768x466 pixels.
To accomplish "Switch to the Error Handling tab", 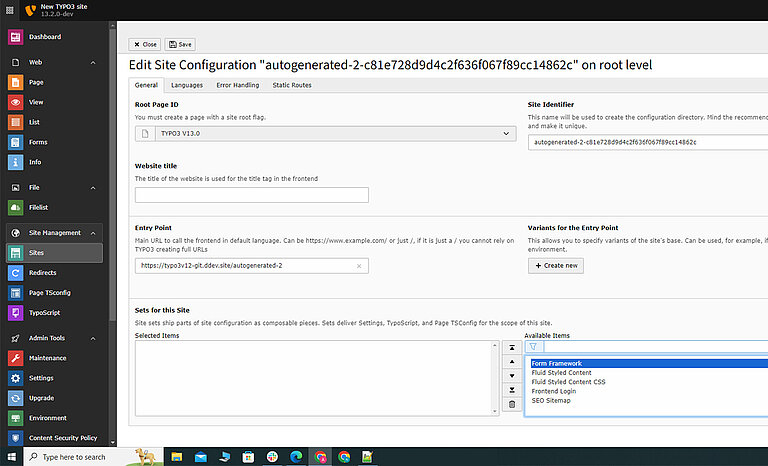I will pos(238,85).
